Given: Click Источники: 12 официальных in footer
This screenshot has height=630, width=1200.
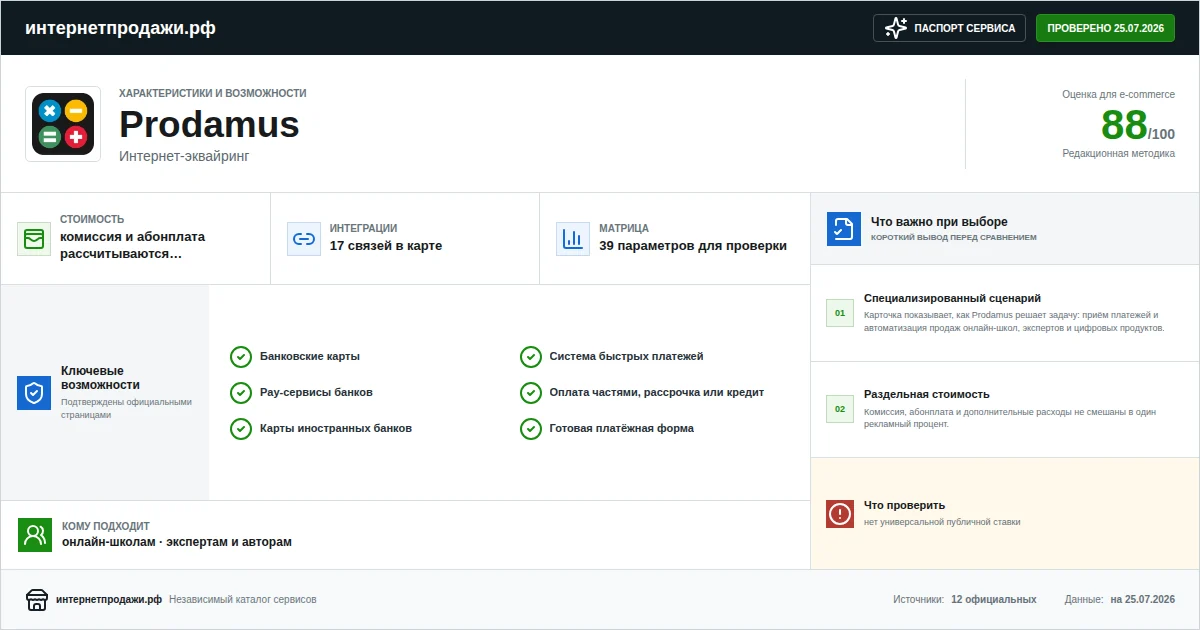Looking at the screenshot, I should (x=965, y=600).
